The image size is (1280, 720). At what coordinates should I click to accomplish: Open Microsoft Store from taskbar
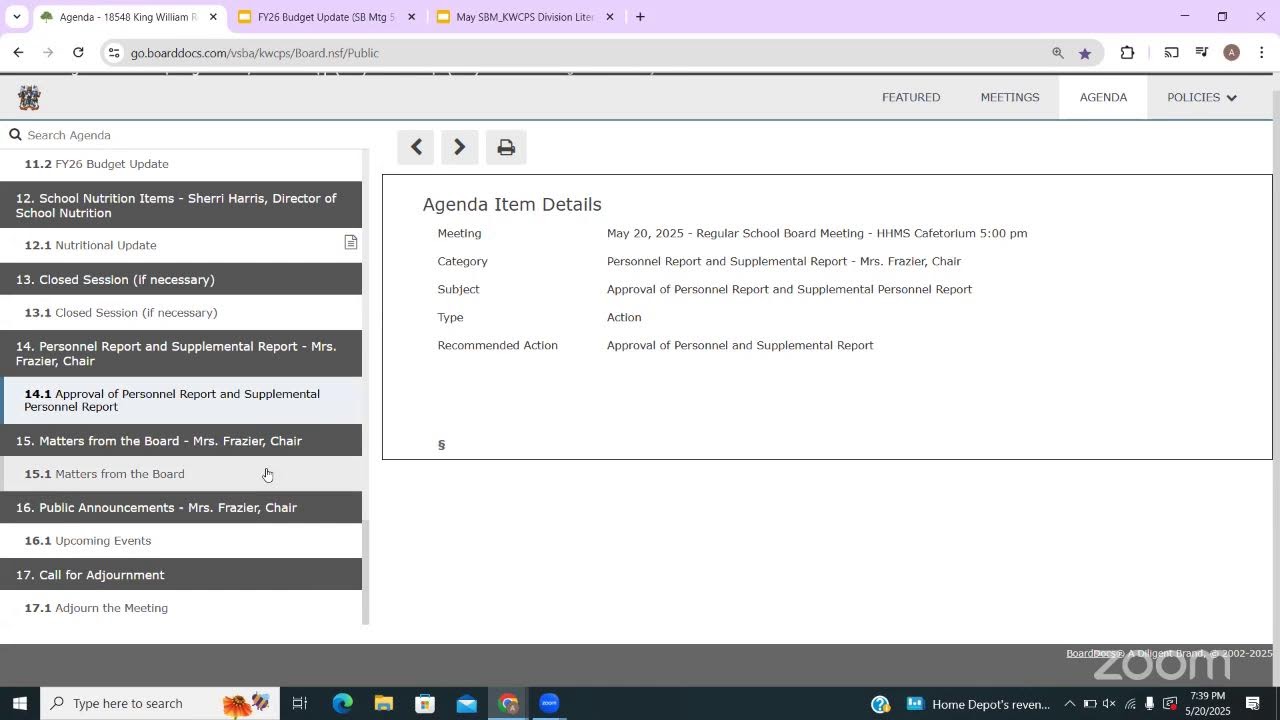click(425, 703)
